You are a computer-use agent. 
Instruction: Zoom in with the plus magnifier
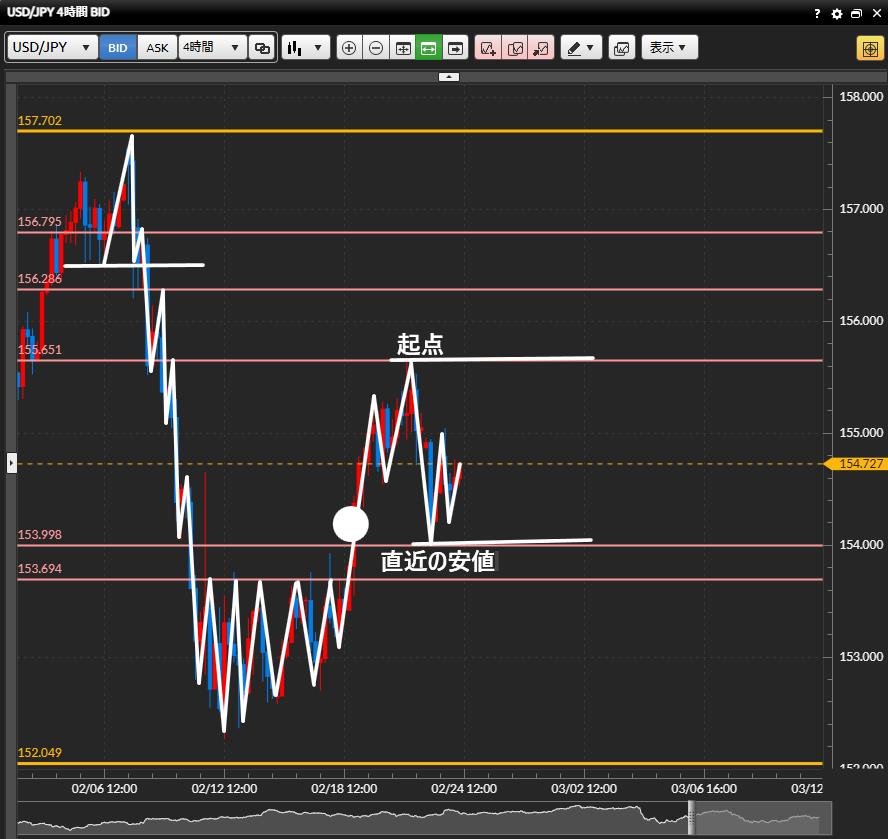349,48
